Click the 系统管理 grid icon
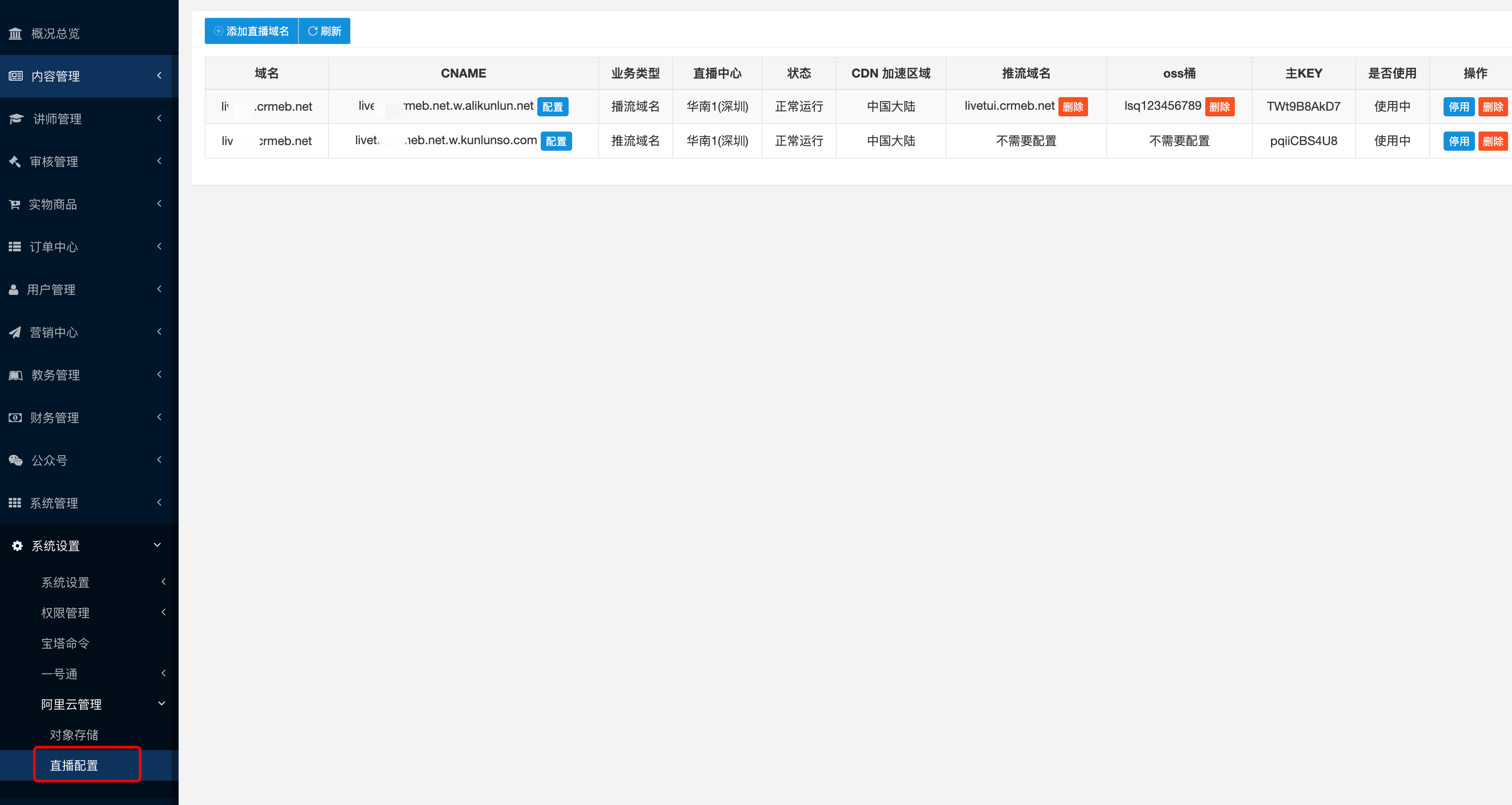1512x805 pixels. coord(15,503)
